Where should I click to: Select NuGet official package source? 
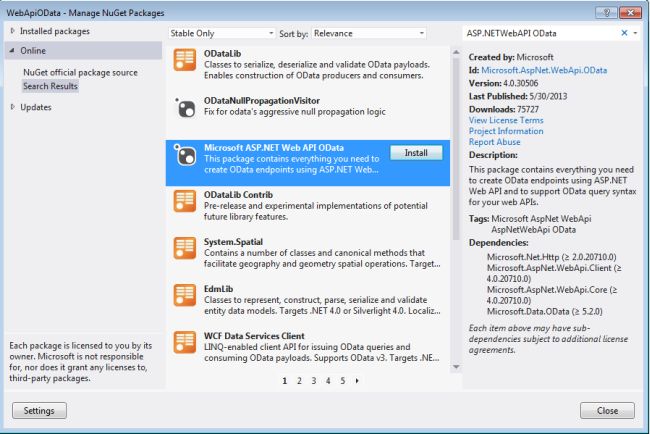[x=80, y=73]
